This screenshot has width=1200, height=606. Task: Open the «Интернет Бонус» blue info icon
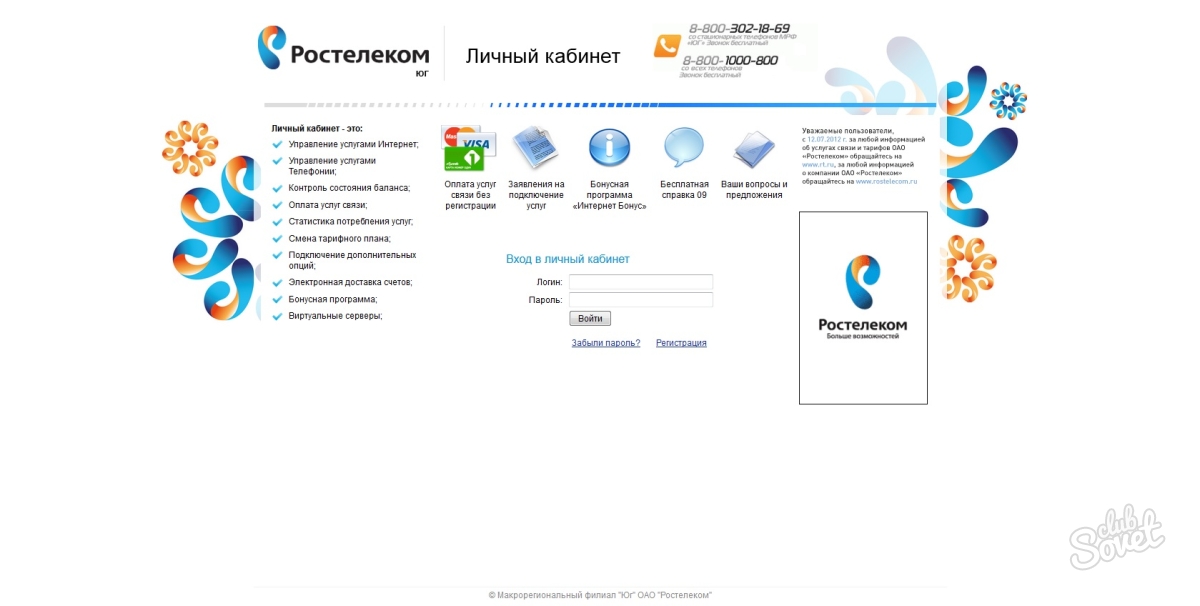pos(609,146)
